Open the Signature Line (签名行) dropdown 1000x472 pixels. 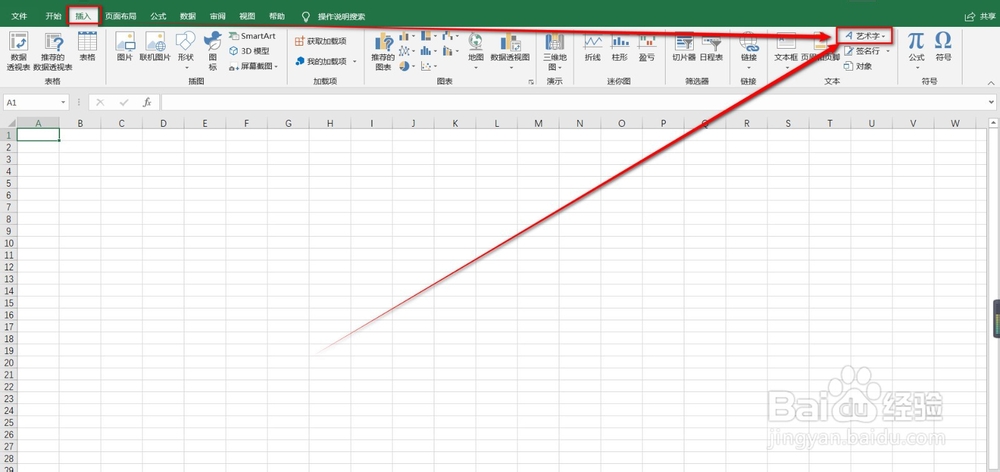888,51
